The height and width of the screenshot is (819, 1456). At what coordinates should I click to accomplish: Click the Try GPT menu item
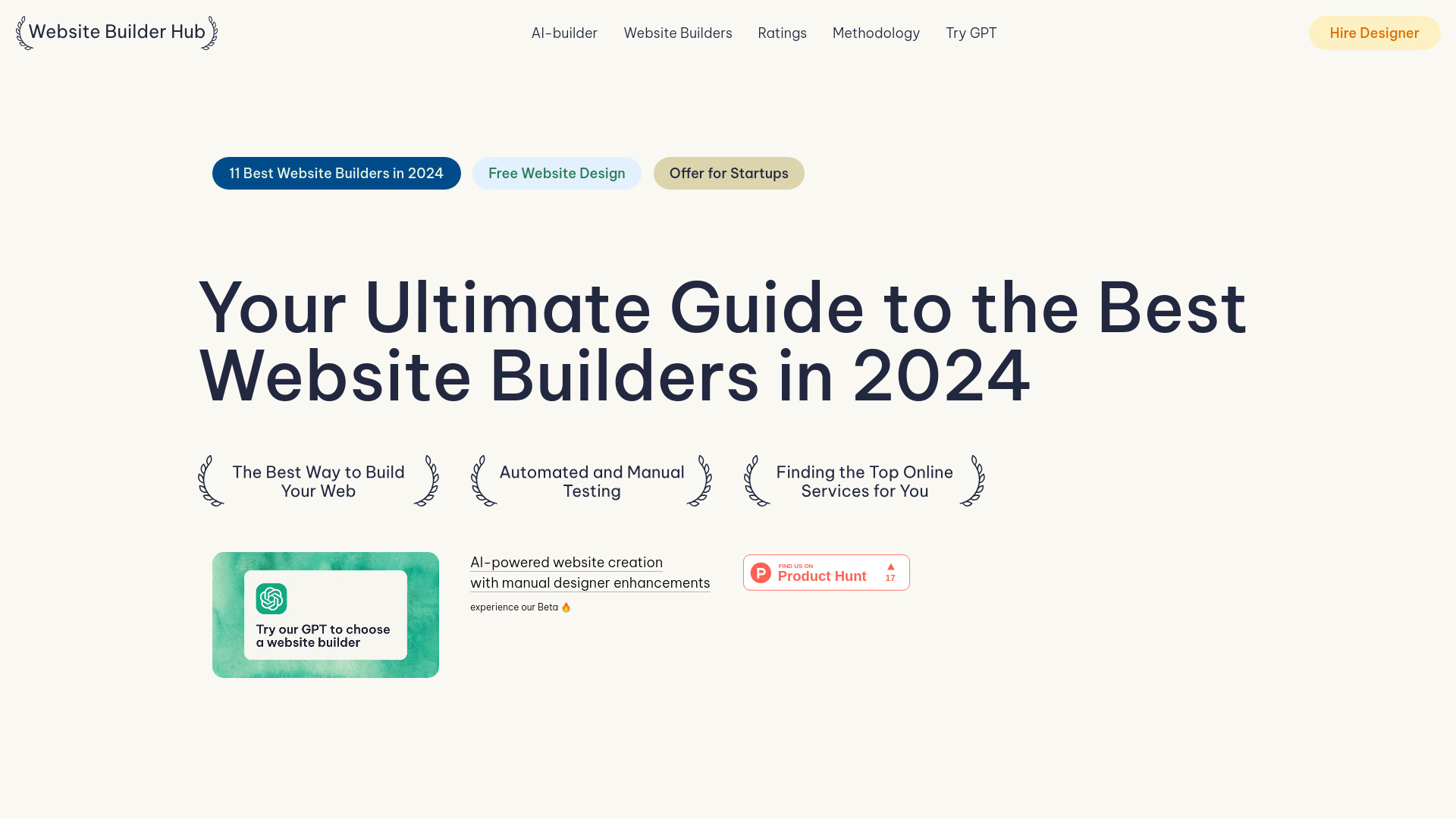[971, 32]
